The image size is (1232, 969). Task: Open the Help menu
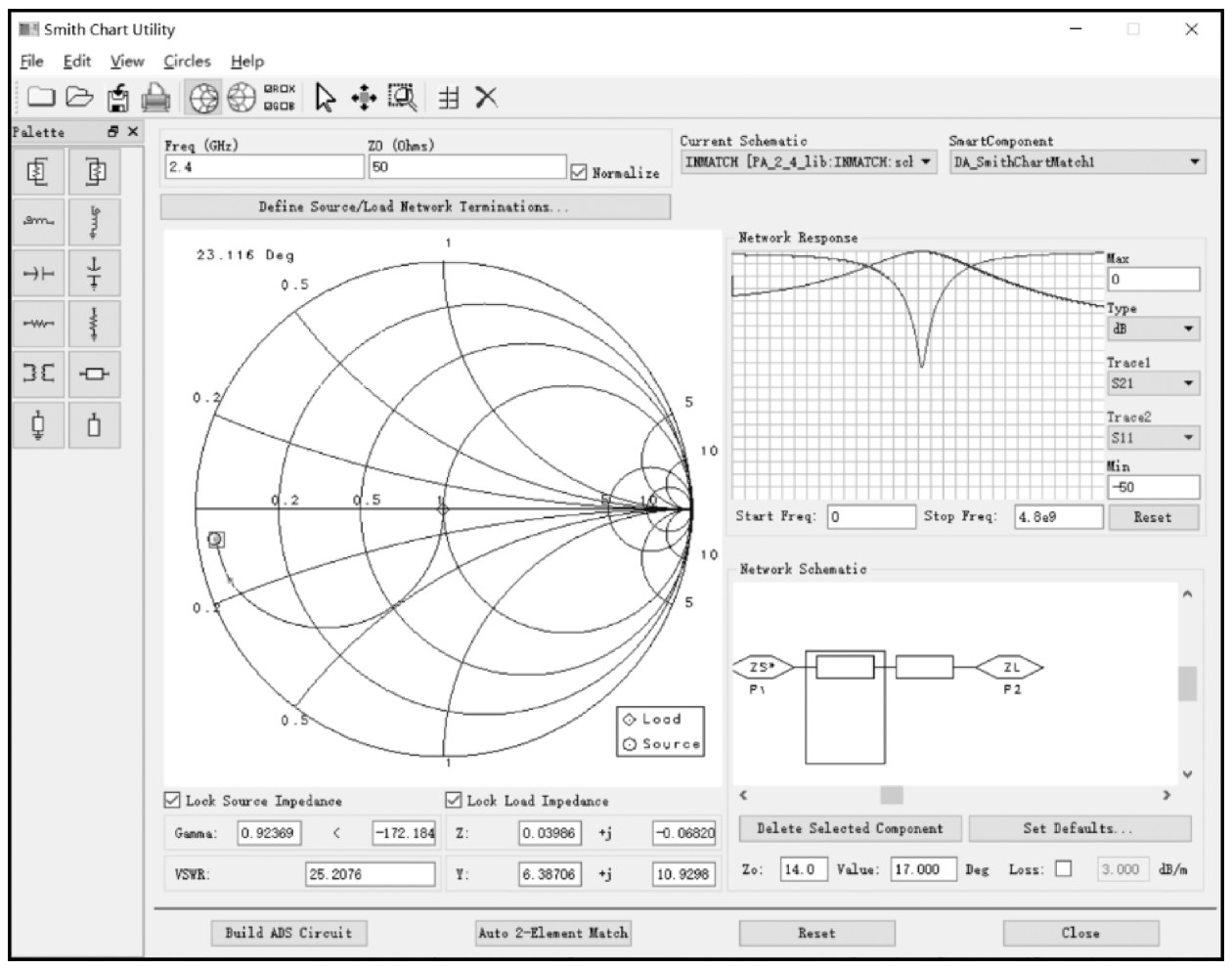click(247, 62)
